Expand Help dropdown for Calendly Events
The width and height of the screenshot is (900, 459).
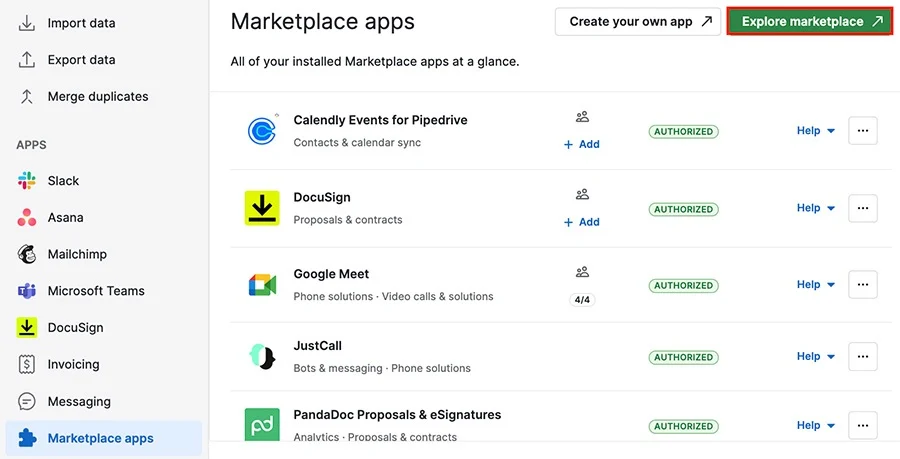pyautogui.click(x=816, y=131)
